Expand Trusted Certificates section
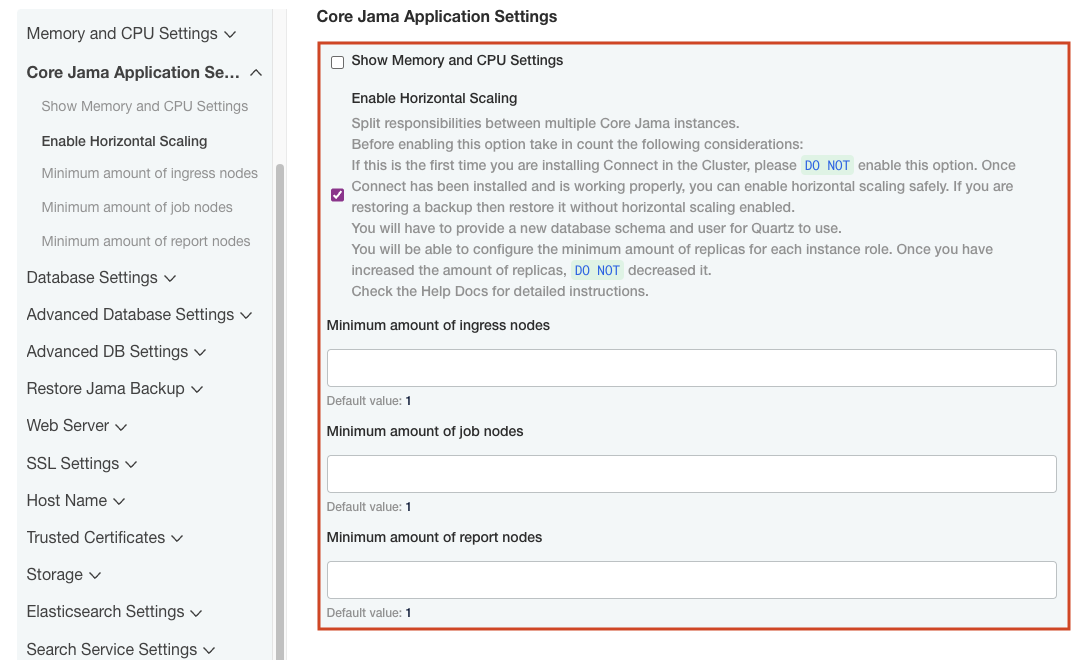This screenshot has width=1087, height=660. (x=105, y=537)
